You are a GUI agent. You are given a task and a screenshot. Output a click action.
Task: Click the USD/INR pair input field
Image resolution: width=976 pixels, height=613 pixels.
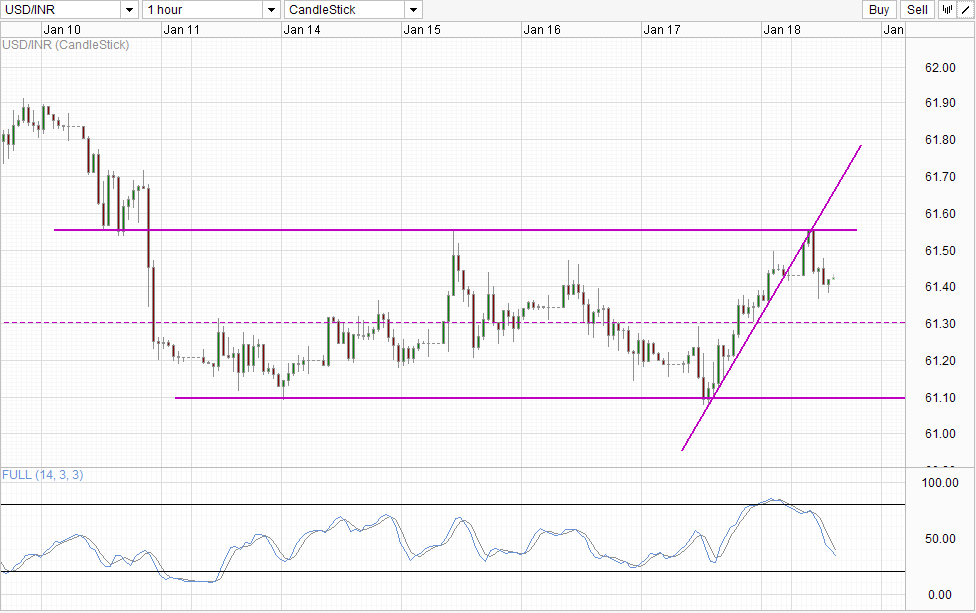[x=61, y=9]
